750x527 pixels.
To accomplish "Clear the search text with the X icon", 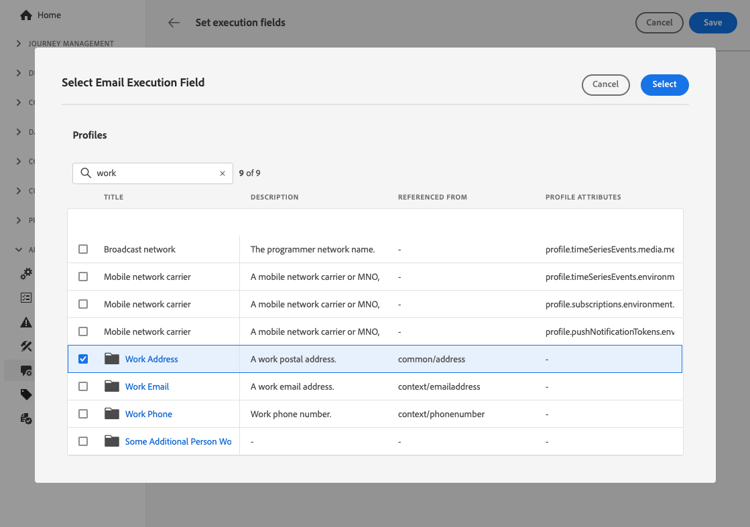I will (x=222, y=174).
